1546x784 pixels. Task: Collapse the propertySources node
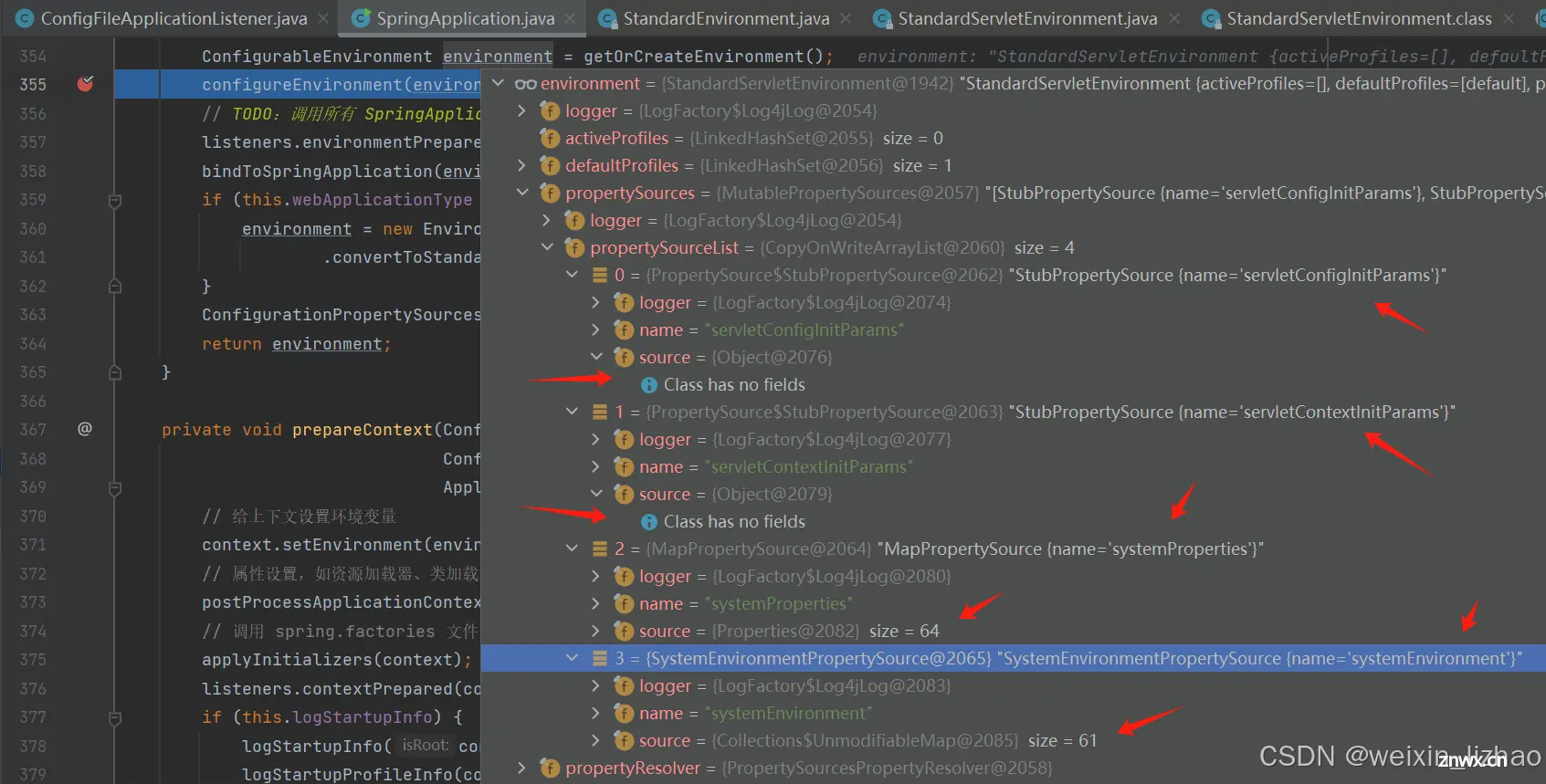[x=522, y=193]
